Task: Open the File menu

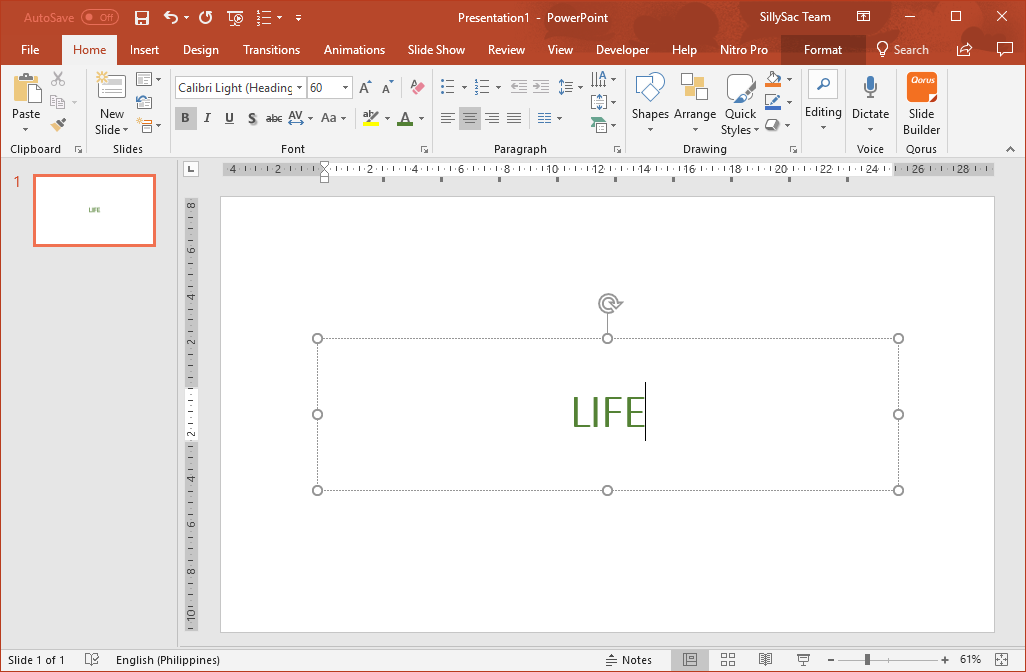Action: pos(30,50)
